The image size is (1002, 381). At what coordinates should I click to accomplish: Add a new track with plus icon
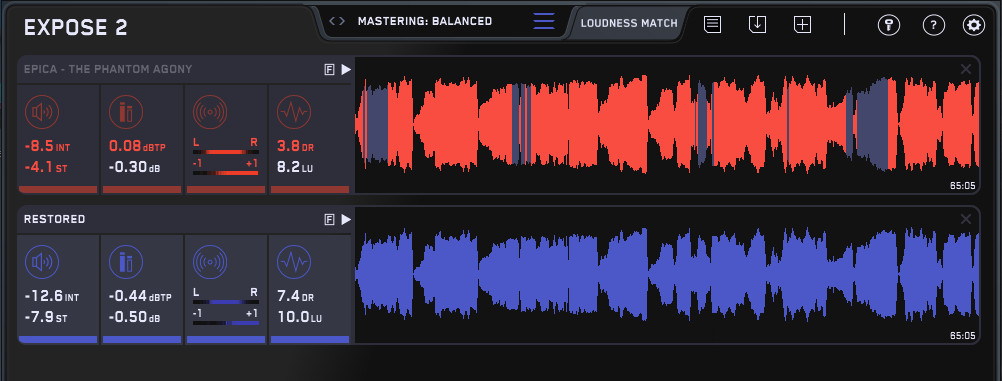[803, 24]
